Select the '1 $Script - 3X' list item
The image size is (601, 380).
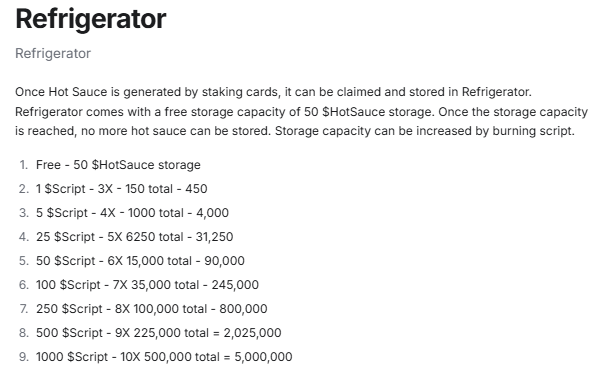[122, 189]
